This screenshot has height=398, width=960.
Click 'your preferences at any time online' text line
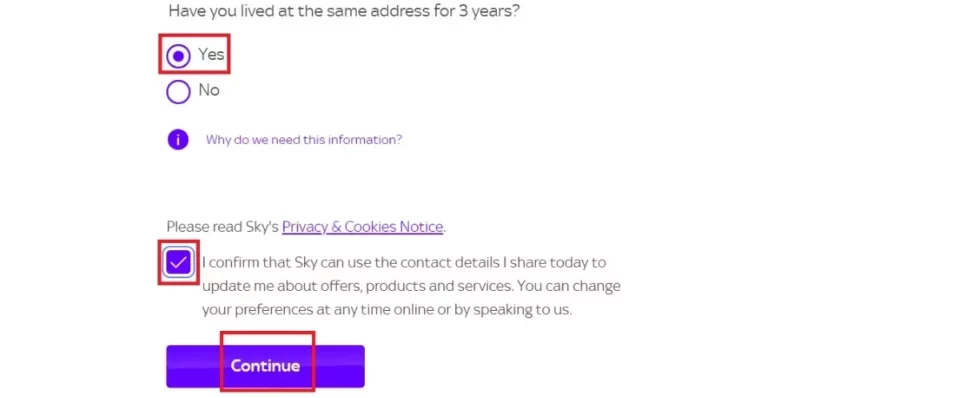(387, 310)
